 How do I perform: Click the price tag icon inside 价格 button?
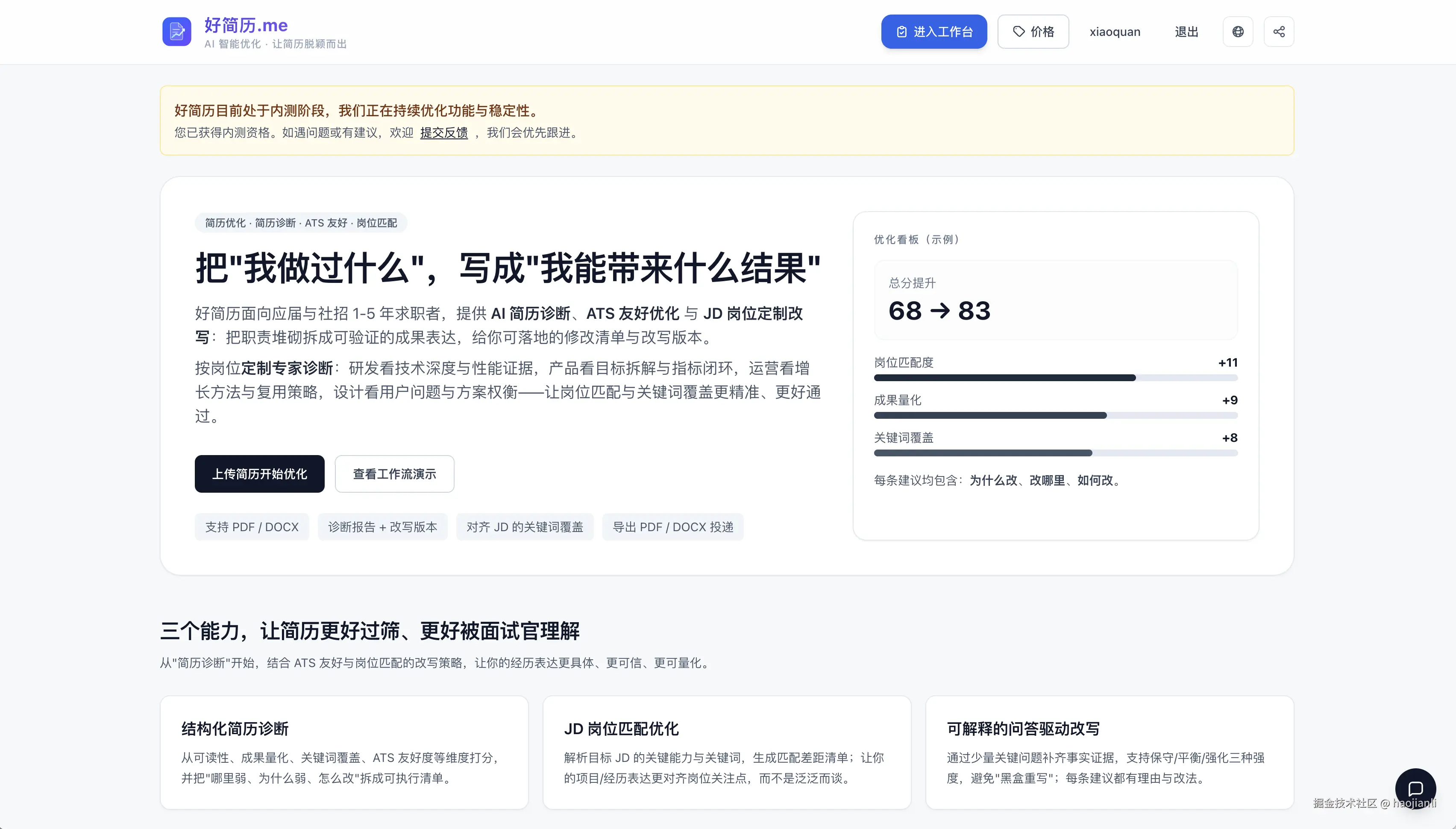pyautogui.click(x=1019, y=31)
